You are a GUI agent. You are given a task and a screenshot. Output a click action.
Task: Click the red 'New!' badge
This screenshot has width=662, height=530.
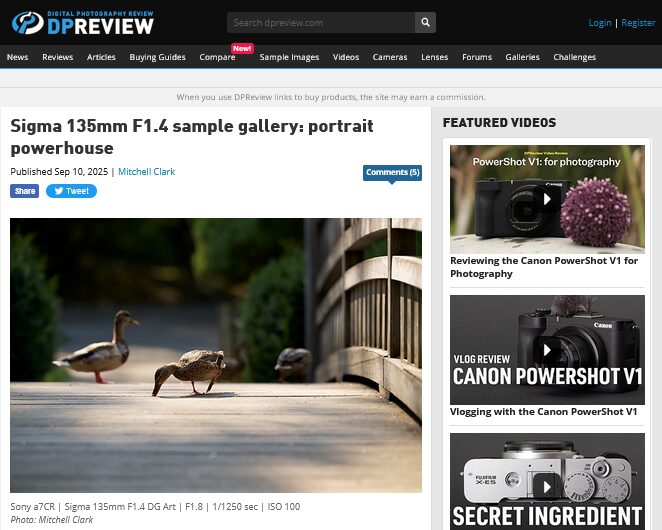242,49
